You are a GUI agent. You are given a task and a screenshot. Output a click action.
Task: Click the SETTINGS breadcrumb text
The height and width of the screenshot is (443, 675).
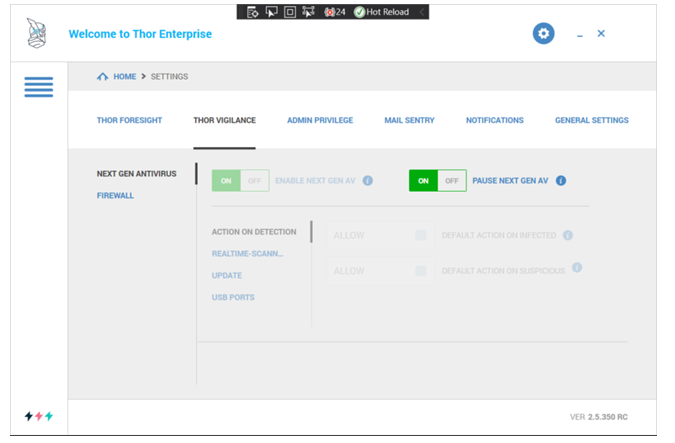tap(169, 77)
